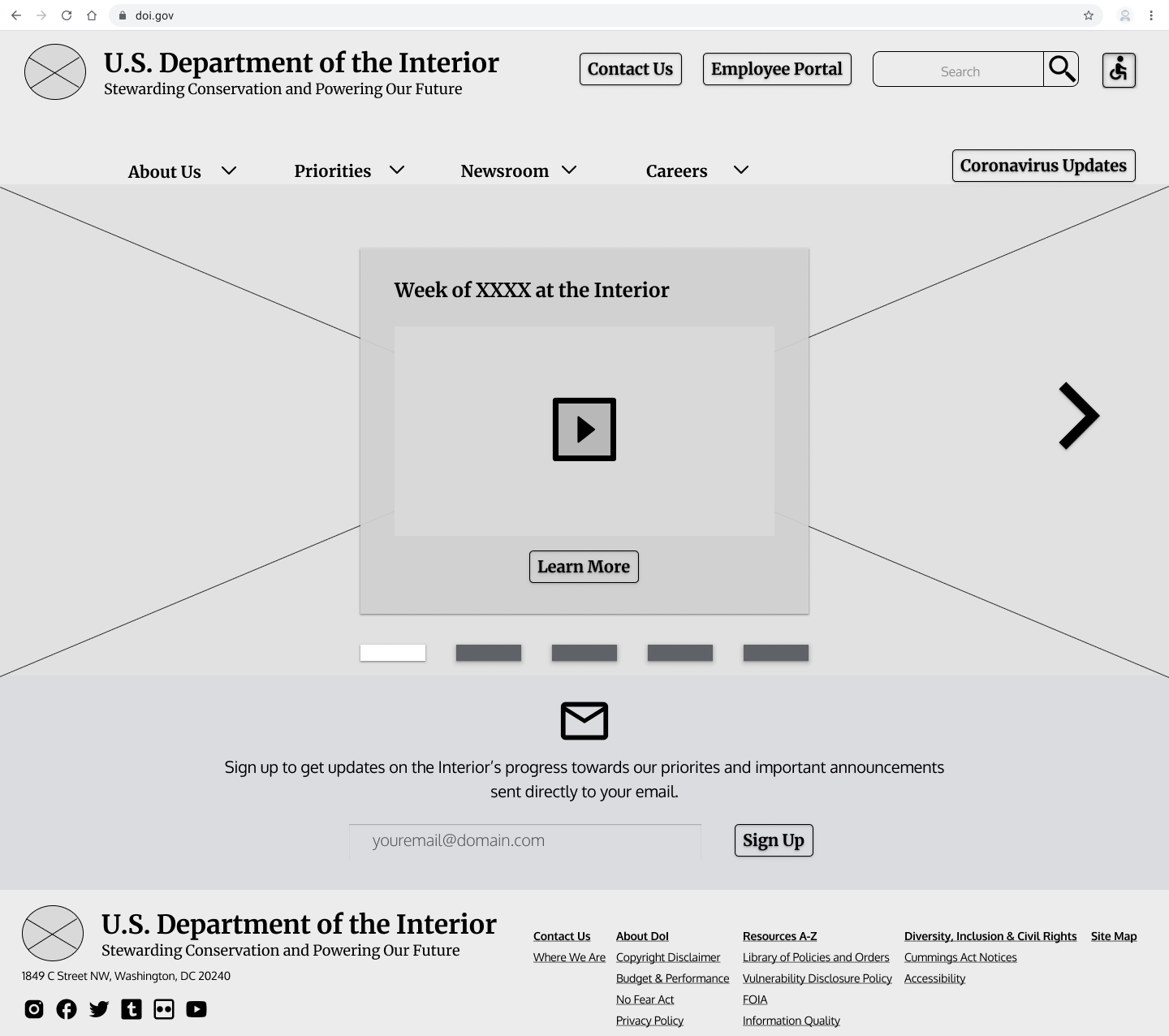Expand the Priorities dropdown menu
Viewport: 1169px width, 1036px height.
(x=349, y=171)
